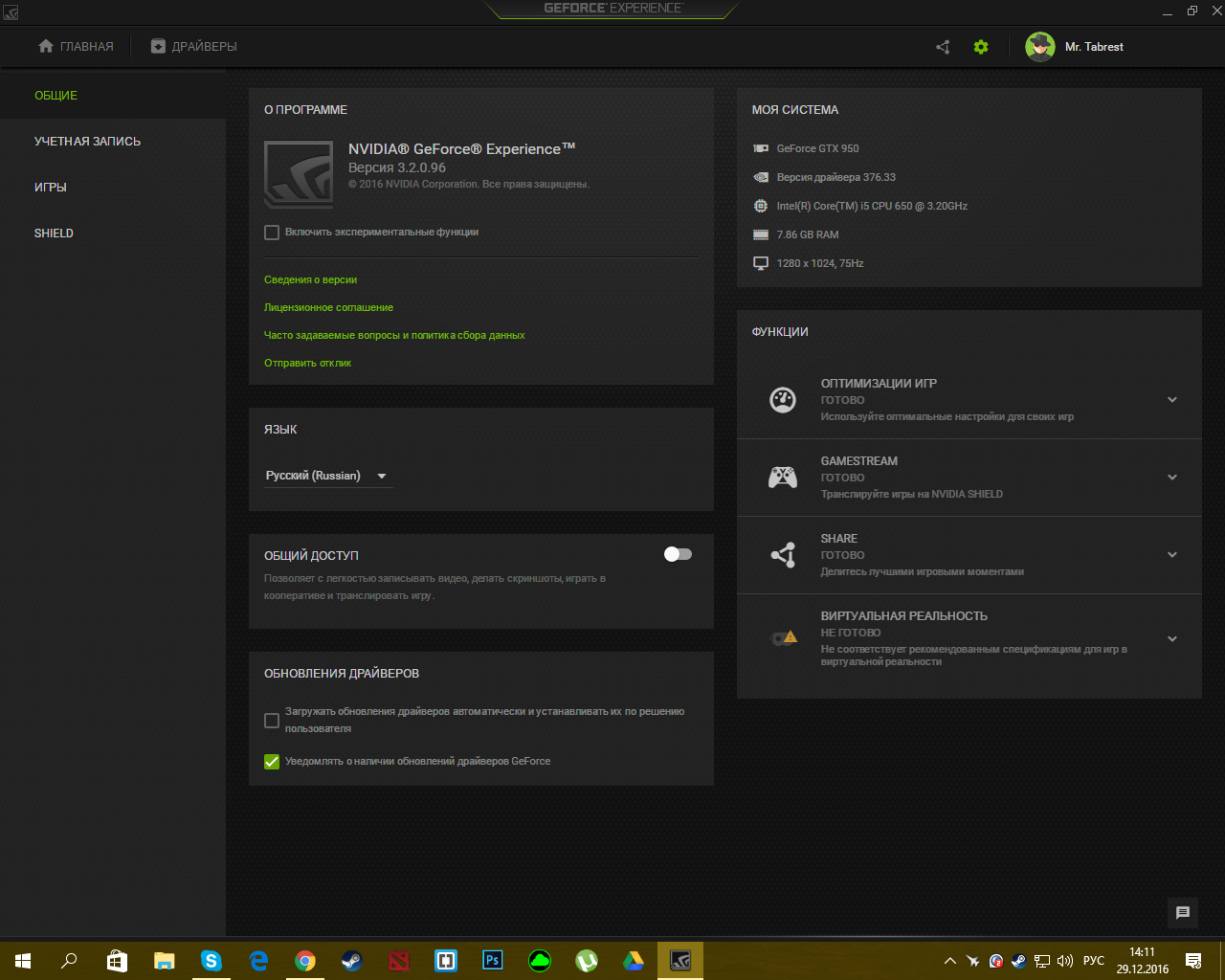Open Лицензионное соглашение link
Screen dimensions: 1225x980
click(328, 307)
